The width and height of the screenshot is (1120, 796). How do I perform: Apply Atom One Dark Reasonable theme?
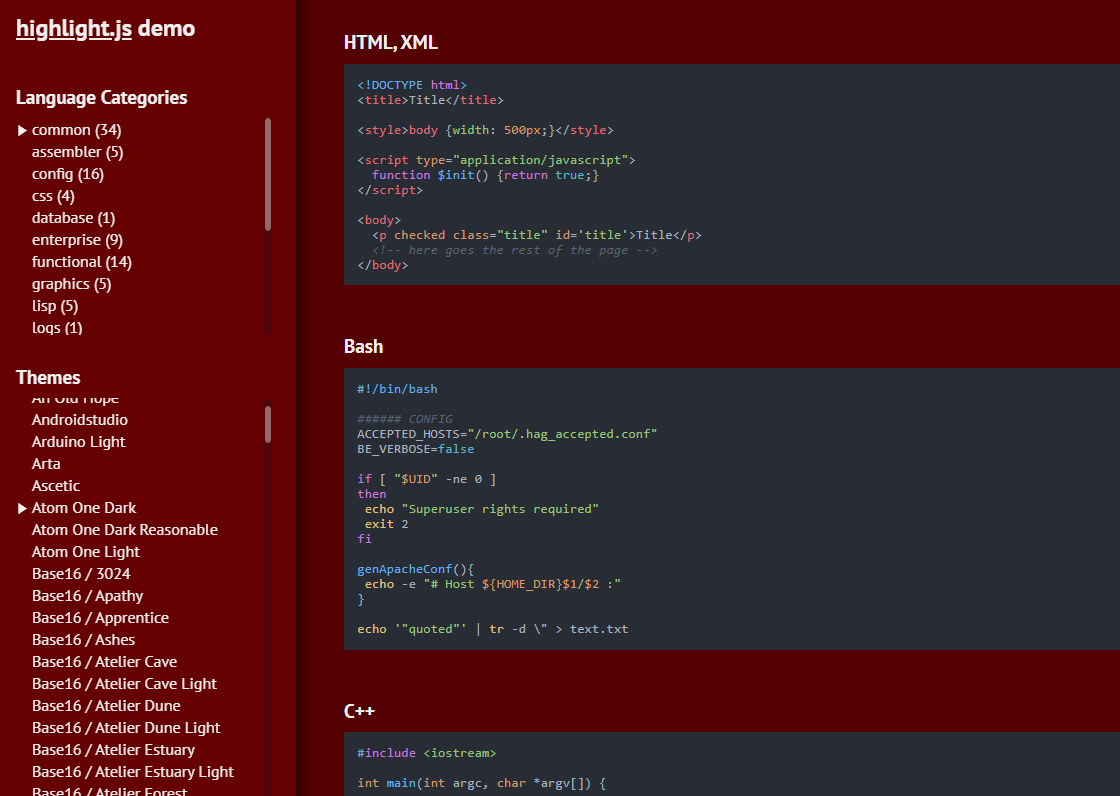point(125,530)
